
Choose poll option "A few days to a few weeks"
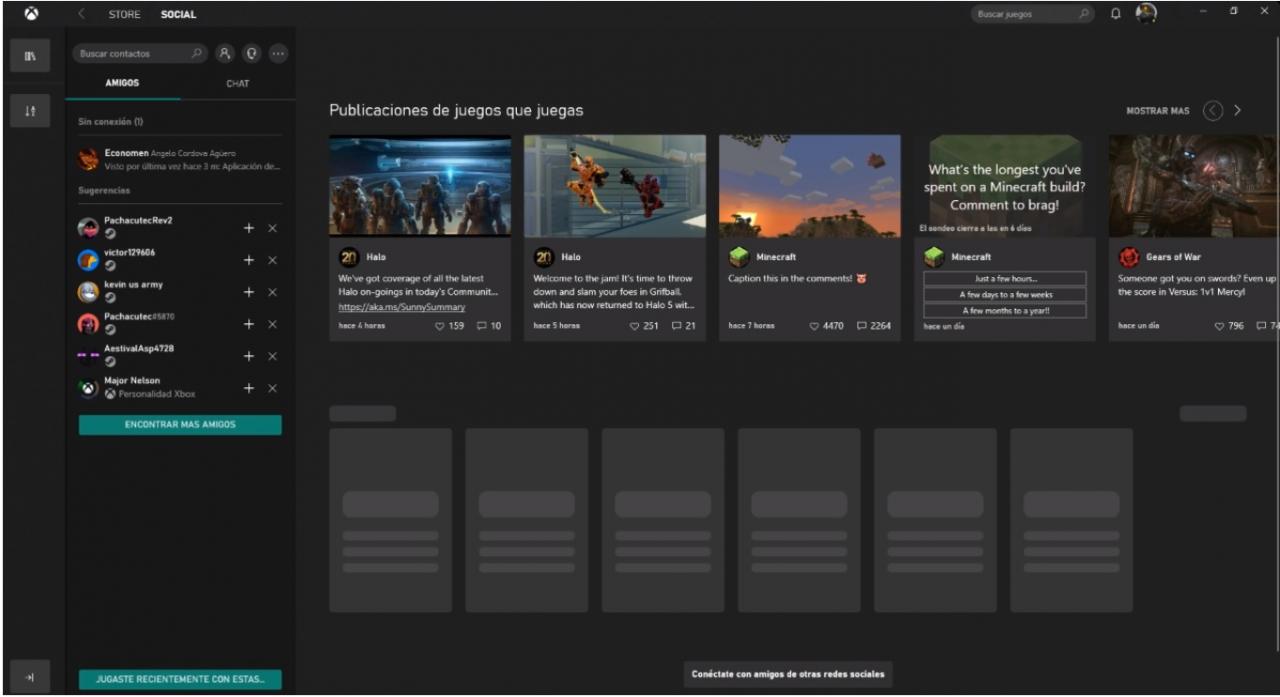tap(1005, 295)
